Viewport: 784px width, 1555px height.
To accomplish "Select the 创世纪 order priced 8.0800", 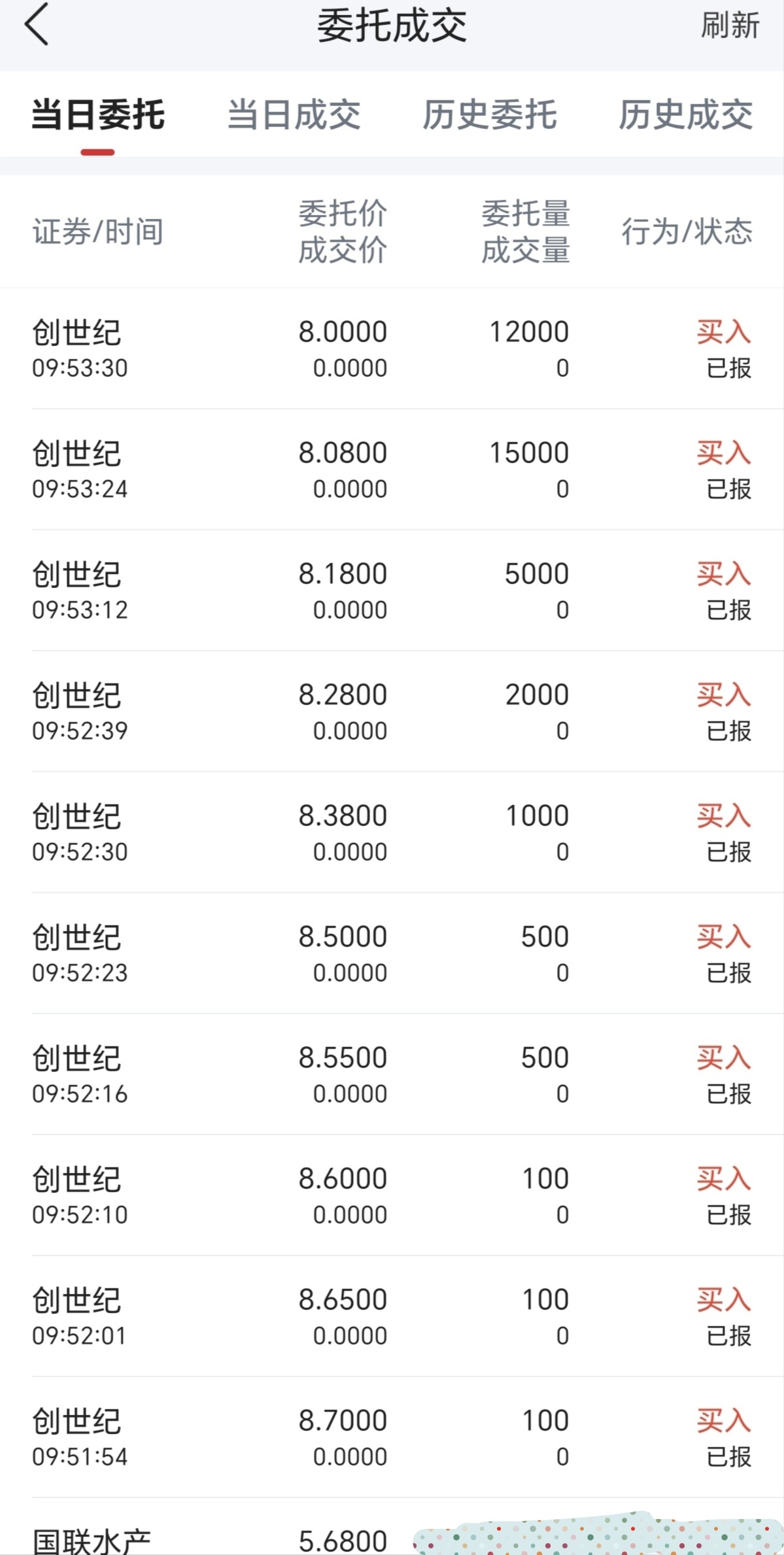I will point(392,470).
